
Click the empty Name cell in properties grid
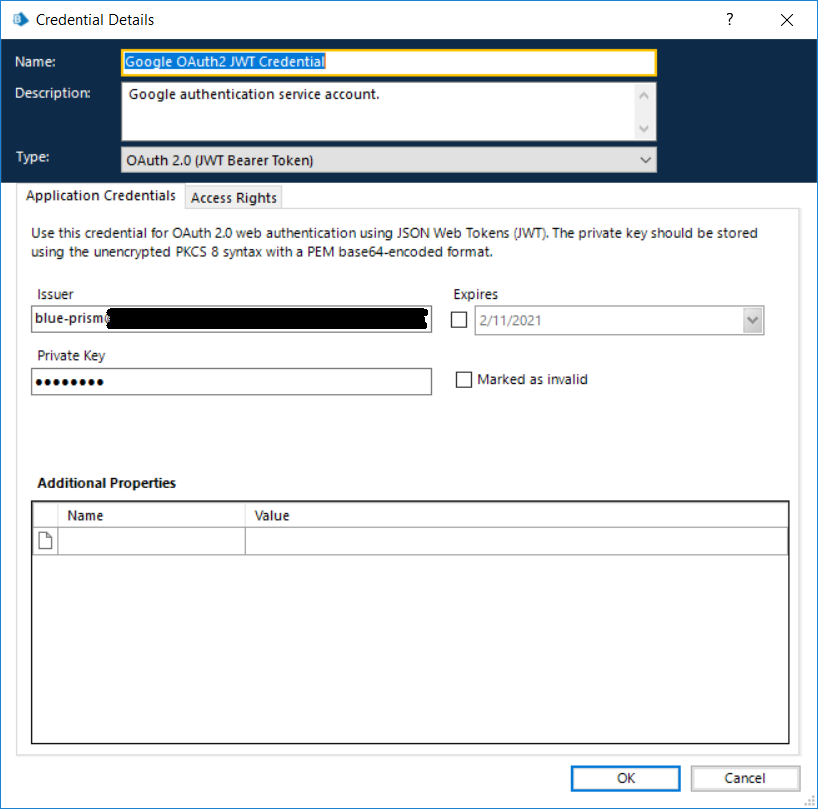(151, 541)
